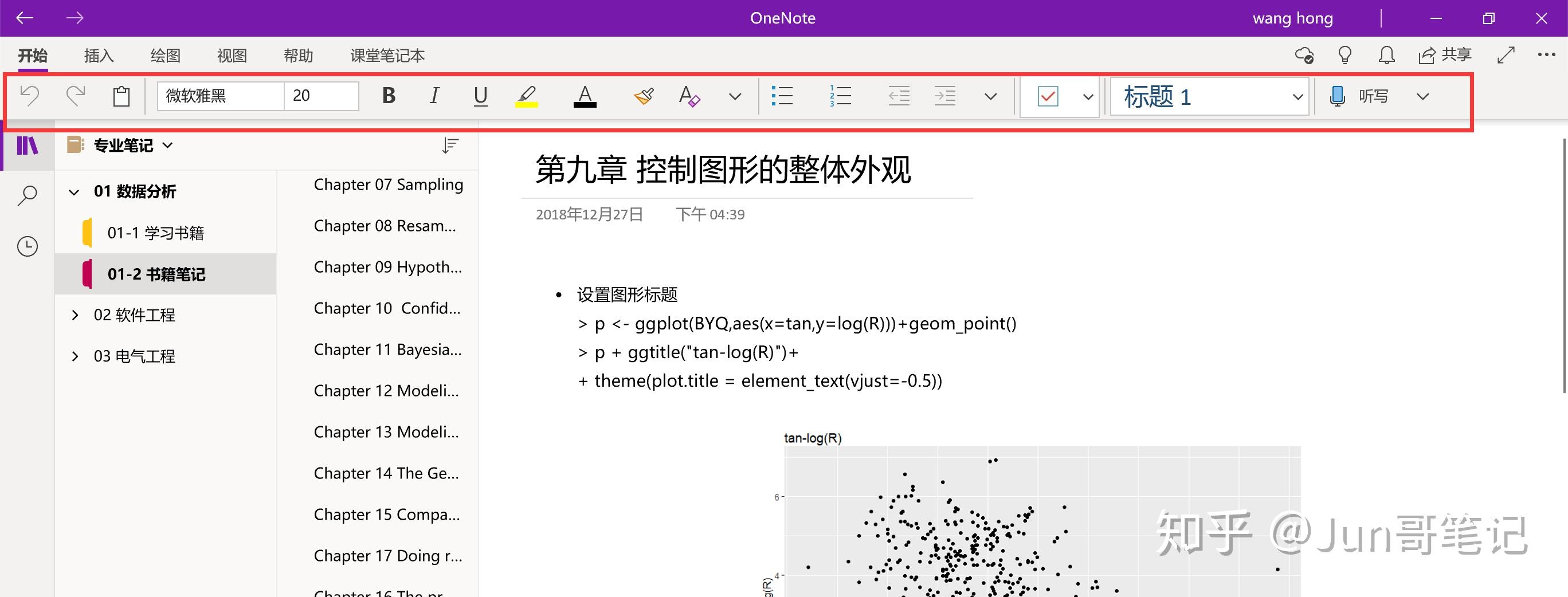
Task: Select the text highlight tool
Action: click(527, 96)
